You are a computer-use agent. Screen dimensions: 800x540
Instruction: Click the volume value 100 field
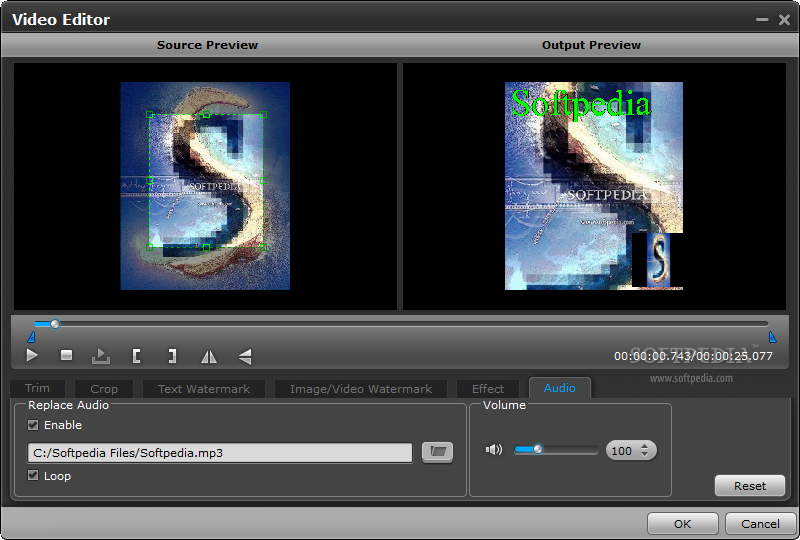pyautogui.click(x=621, y=451)
